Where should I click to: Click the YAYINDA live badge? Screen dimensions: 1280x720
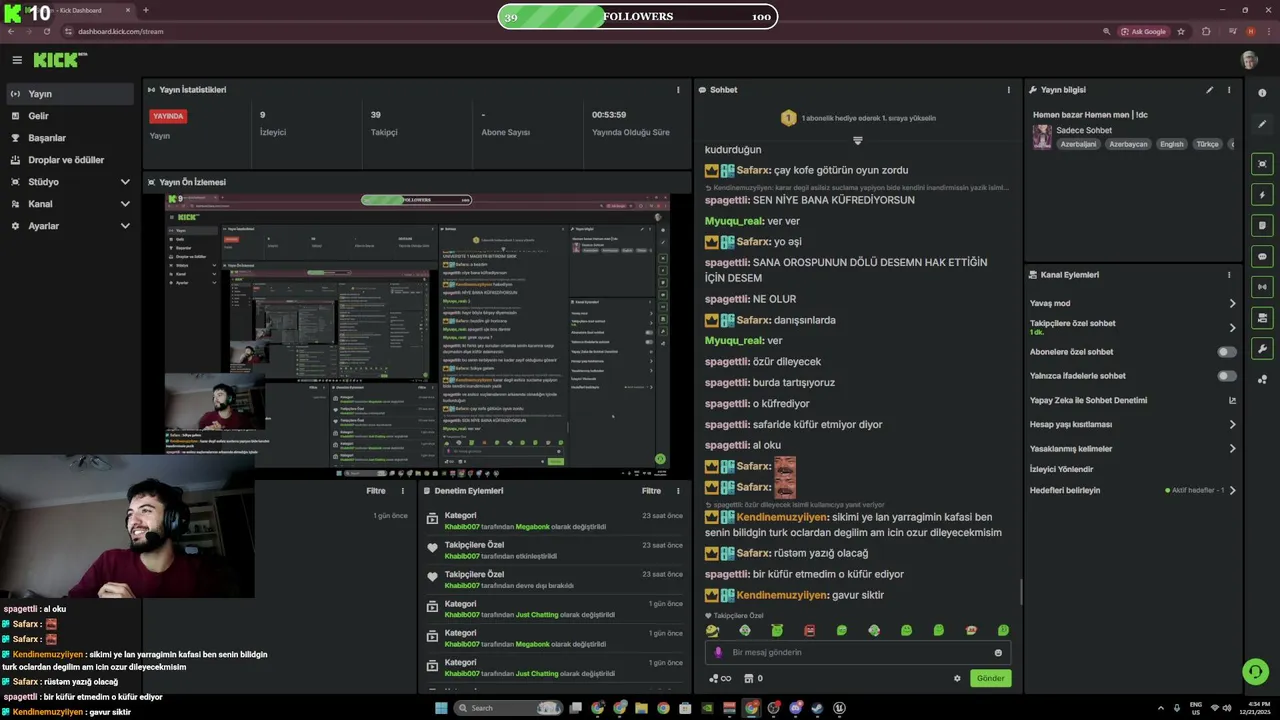pos(168,116)
